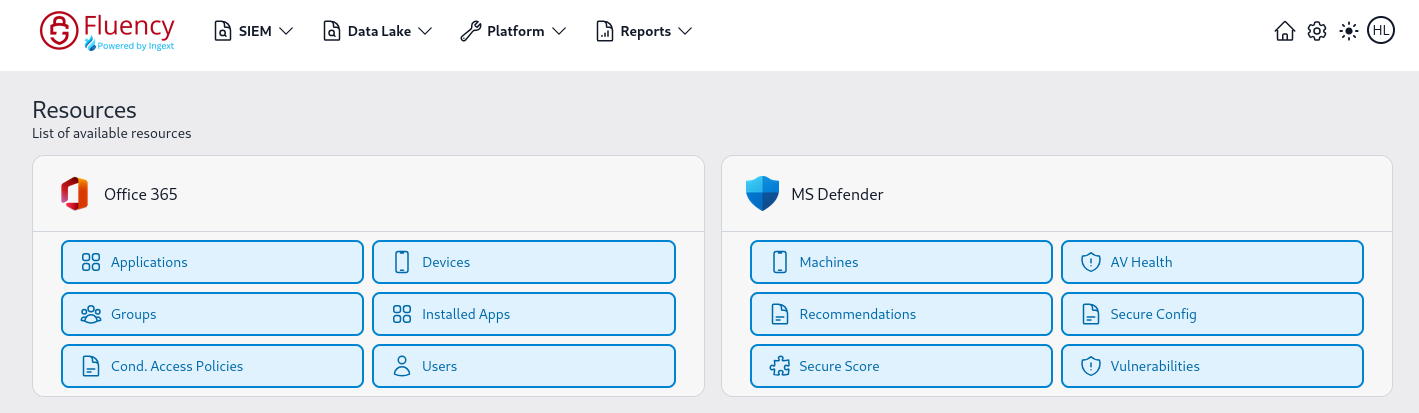Click the Office 365 logo icon

pyautogui.click(x=74, y=194)
